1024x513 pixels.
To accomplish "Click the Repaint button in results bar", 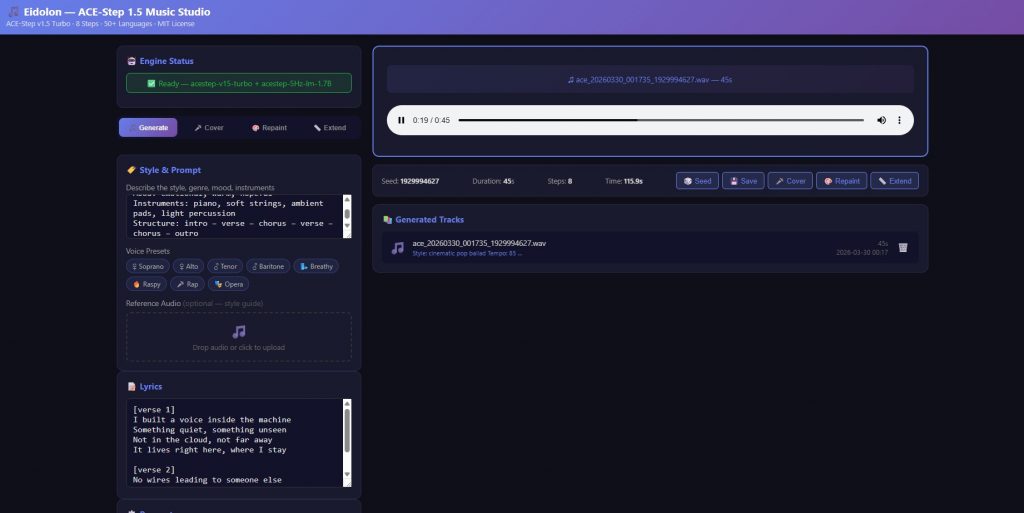I will pyautogui.click(x=842, y=181).
